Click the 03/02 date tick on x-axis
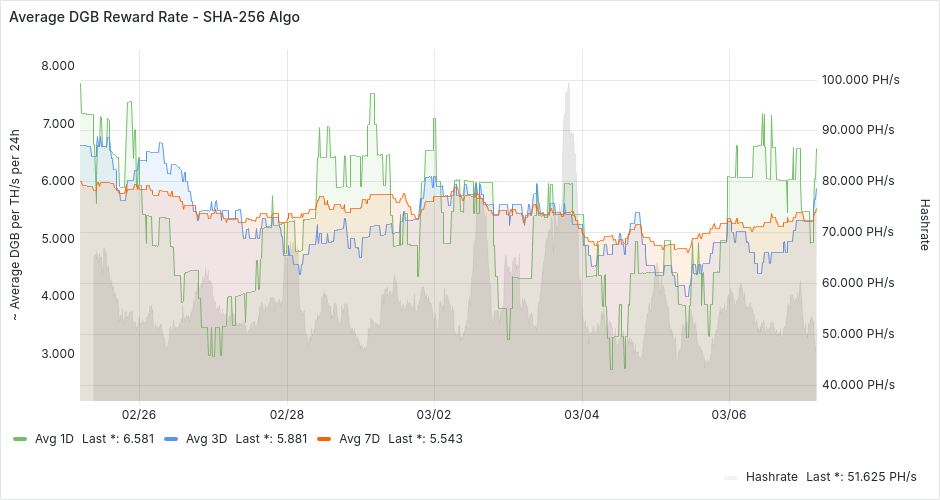 click(434, 414)
